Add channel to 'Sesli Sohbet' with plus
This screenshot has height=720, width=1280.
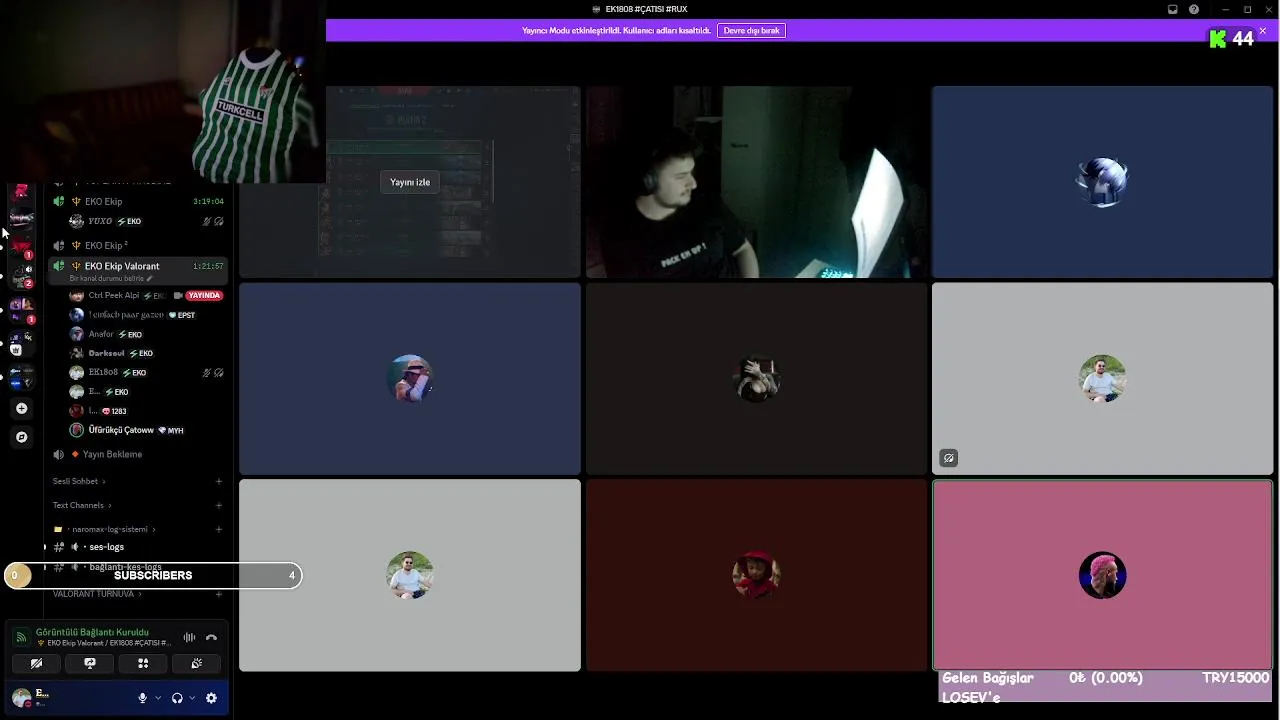pos(219,481)
